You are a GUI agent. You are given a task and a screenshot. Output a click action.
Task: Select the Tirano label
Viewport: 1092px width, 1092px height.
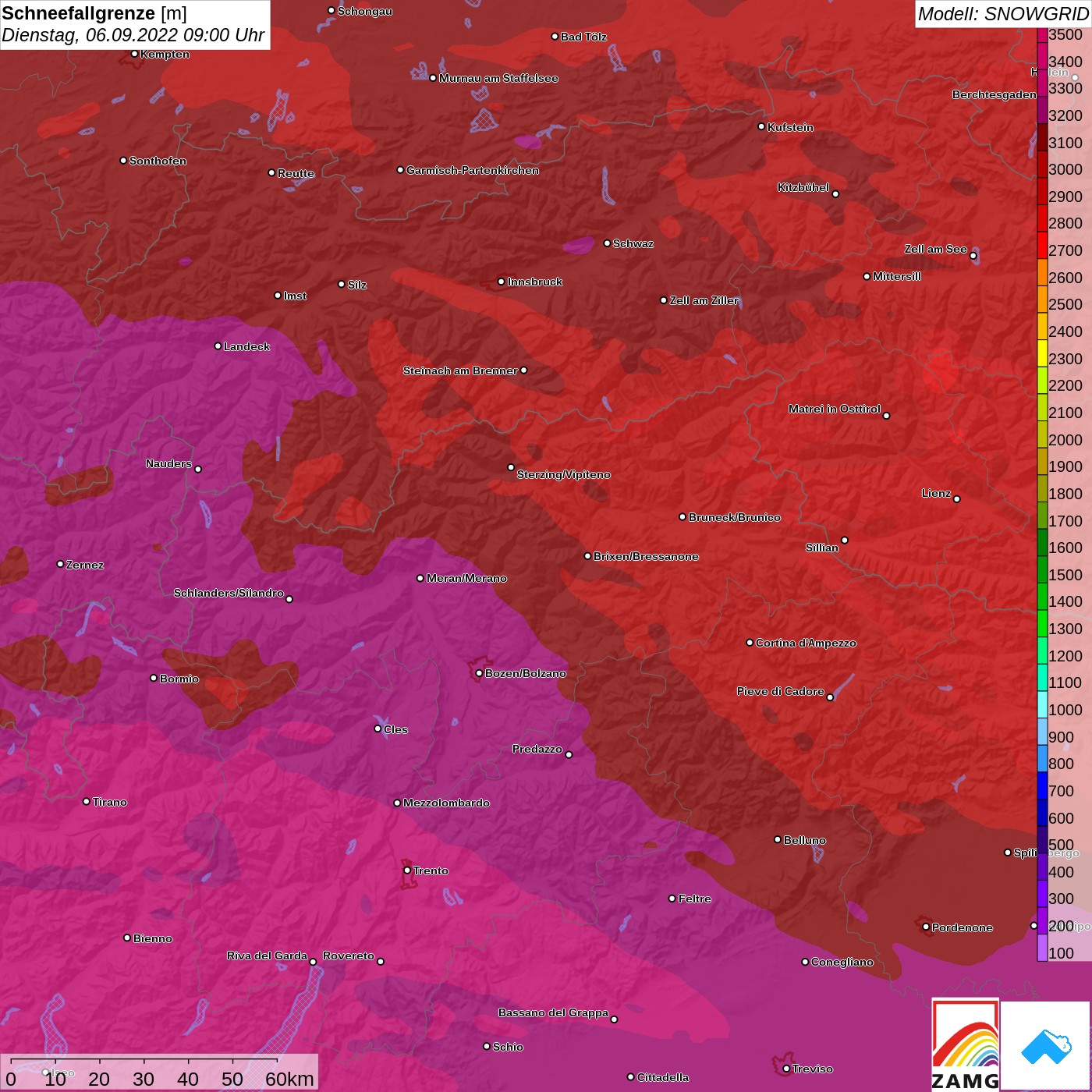[x=109, y=802]
